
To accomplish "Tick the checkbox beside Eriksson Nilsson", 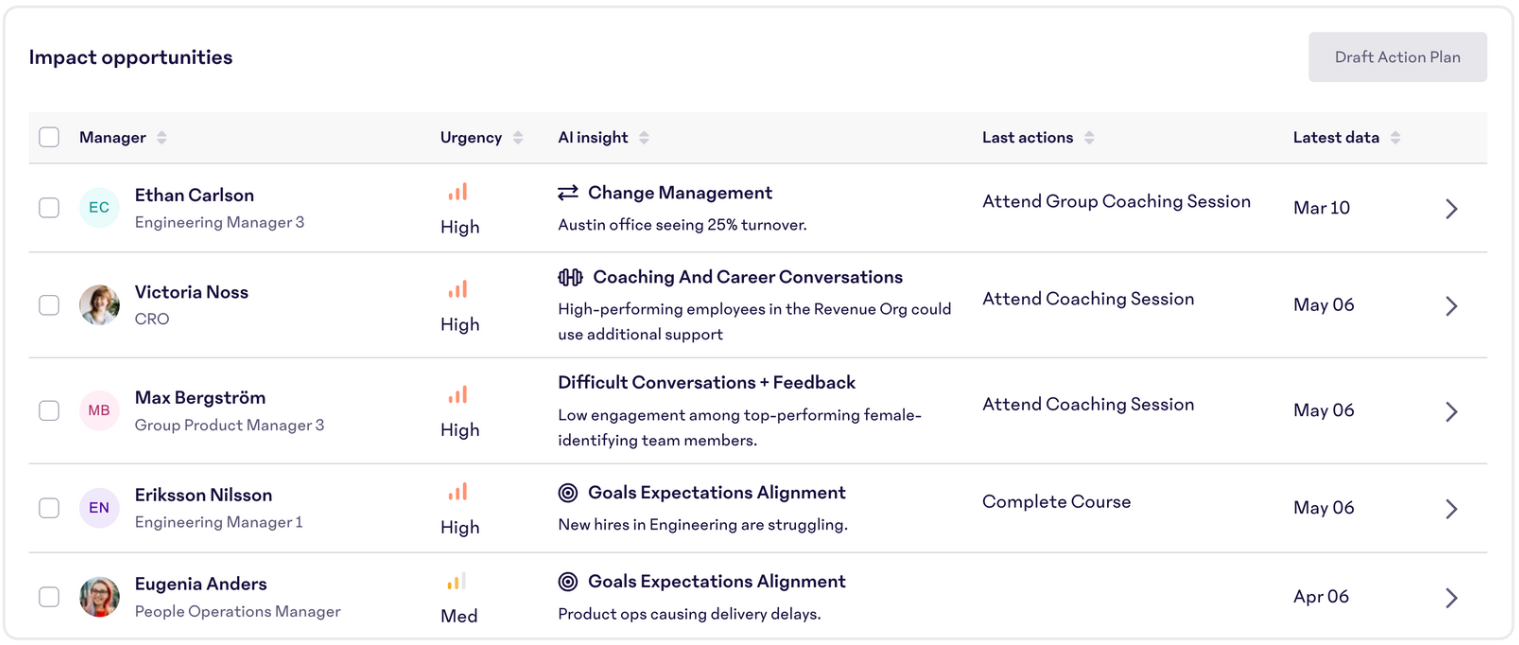I will click(x=49, y=508).
